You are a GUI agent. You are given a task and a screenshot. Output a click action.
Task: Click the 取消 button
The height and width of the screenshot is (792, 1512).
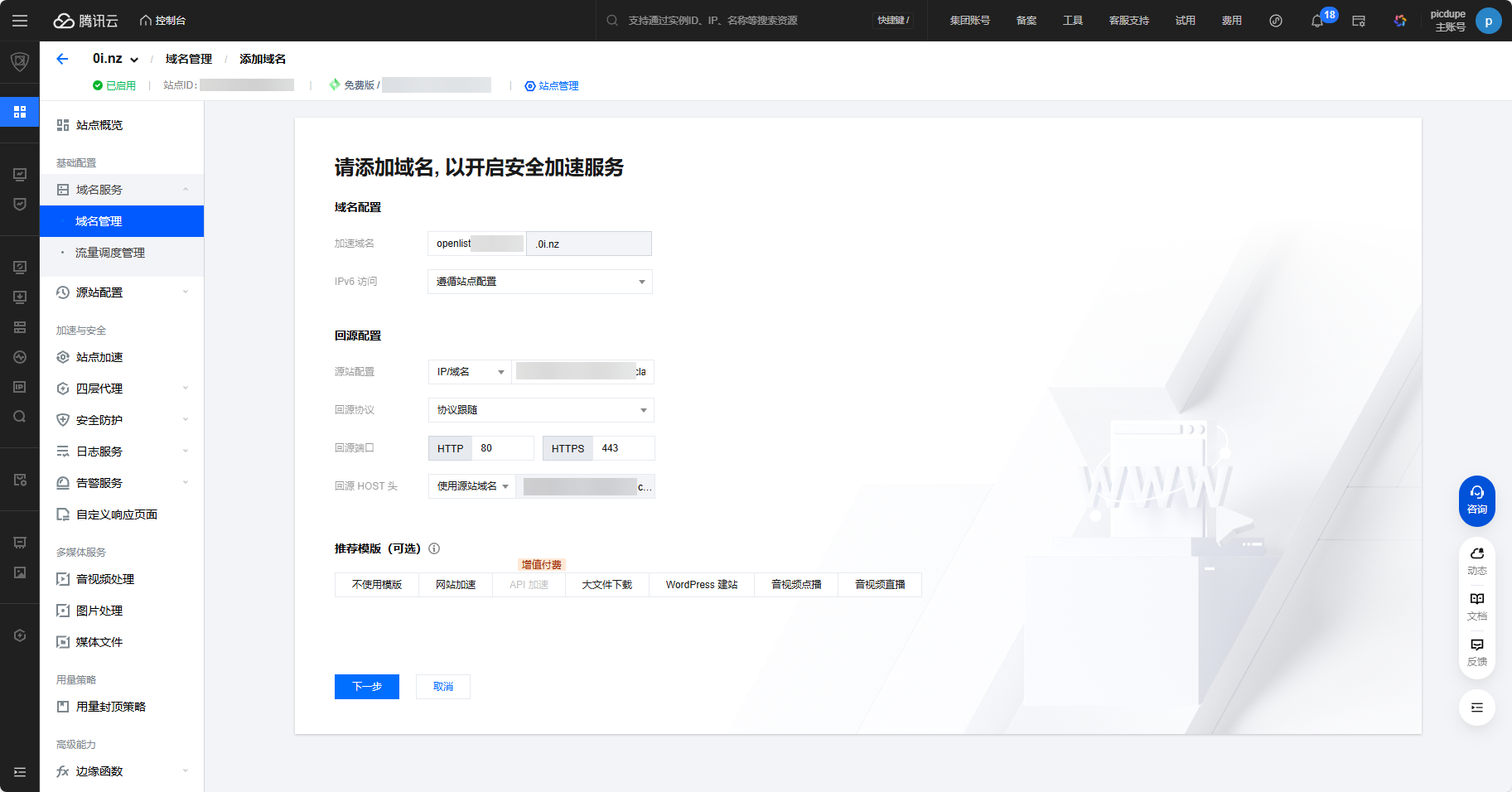point(443,687)
